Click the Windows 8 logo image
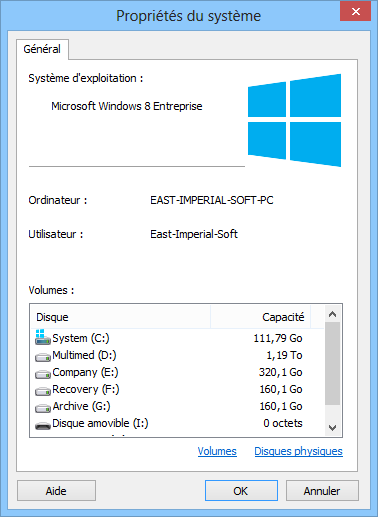This screenshot has width=378, height=517. (294, 120)
